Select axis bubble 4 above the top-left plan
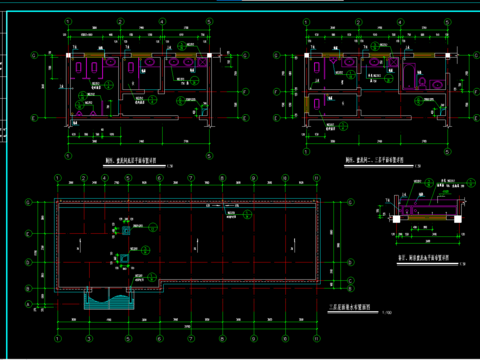Viewport: 480px width, 360px height. click(x=162, y=22)
